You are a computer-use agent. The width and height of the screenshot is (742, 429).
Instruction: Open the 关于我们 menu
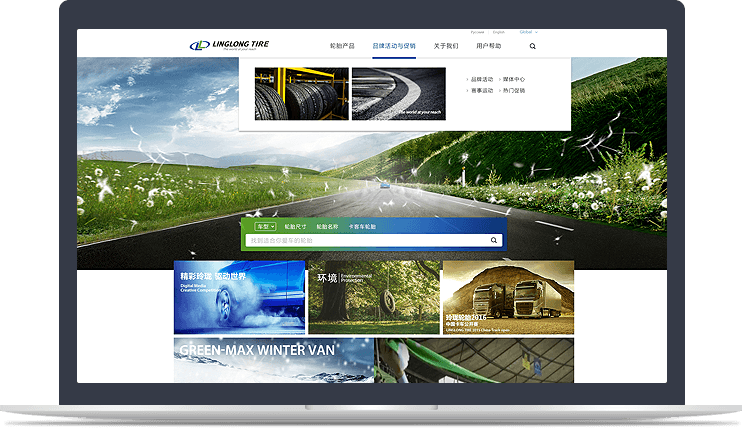pyautogui.click(x=446, y=46)
